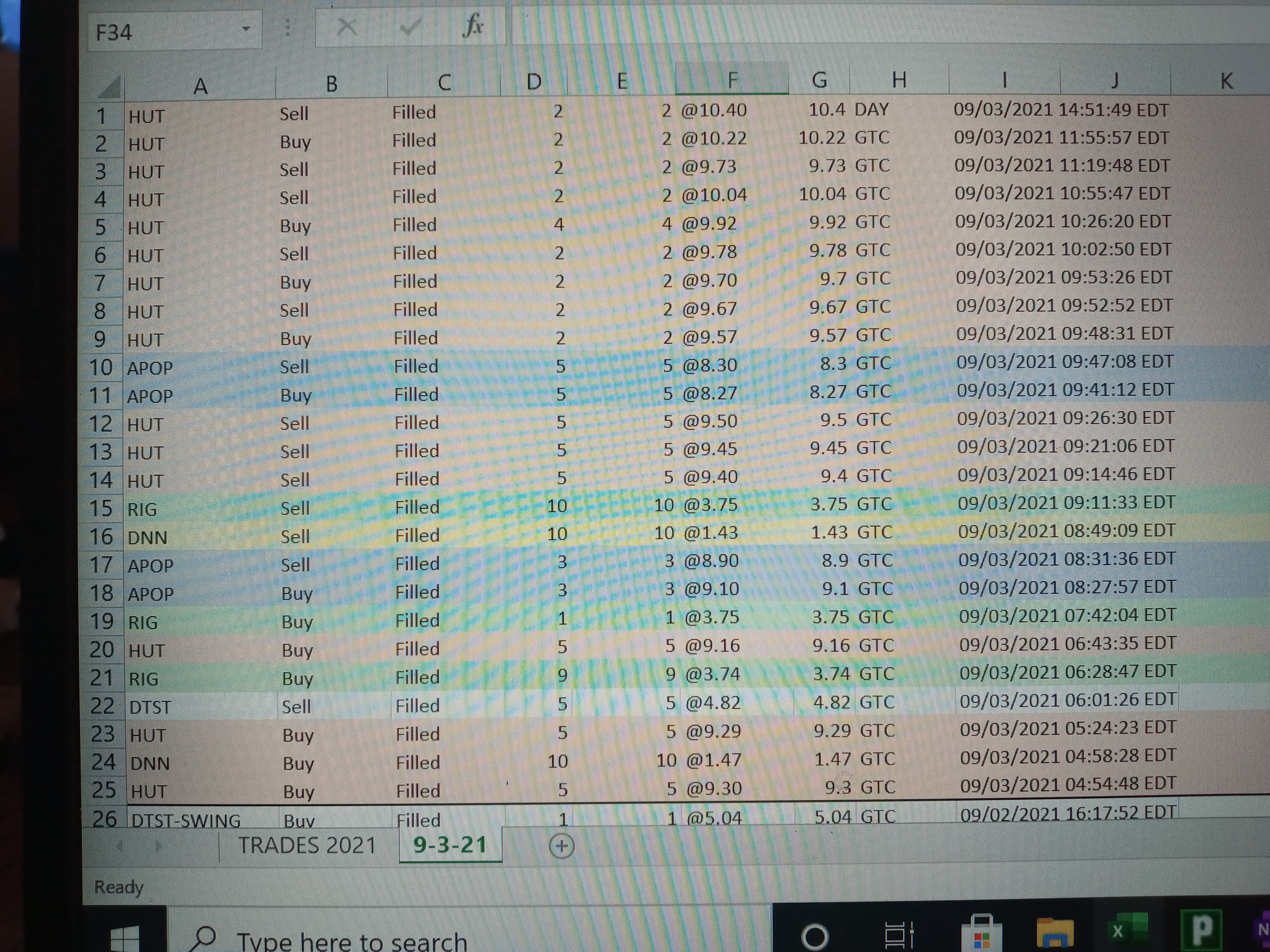Click the Cancel X formula bar icon

pyautogui.click(x=347, y=27)
